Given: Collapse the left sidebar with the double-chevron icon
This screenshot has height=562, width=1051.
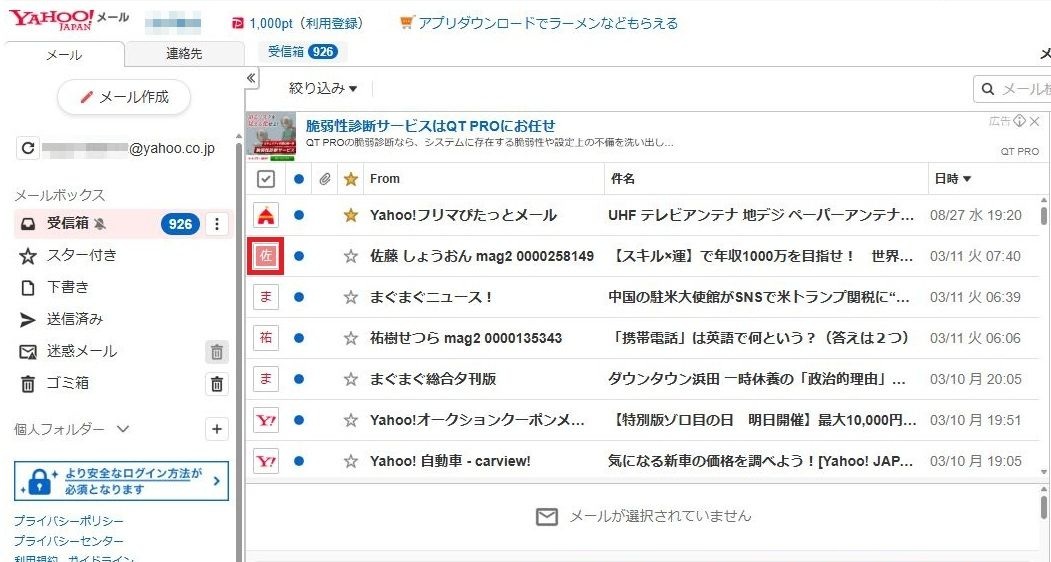Looking at the screenshot, I should tap(251, 79).
